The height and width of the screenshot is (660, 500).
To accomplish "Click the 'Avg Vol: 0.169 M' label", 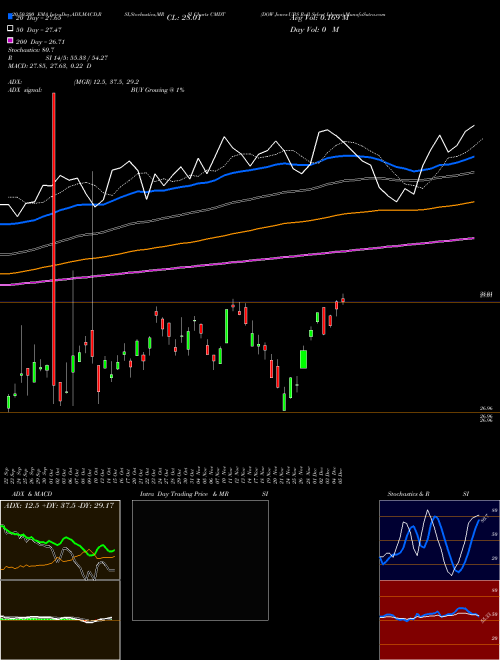I will point(319,18).
